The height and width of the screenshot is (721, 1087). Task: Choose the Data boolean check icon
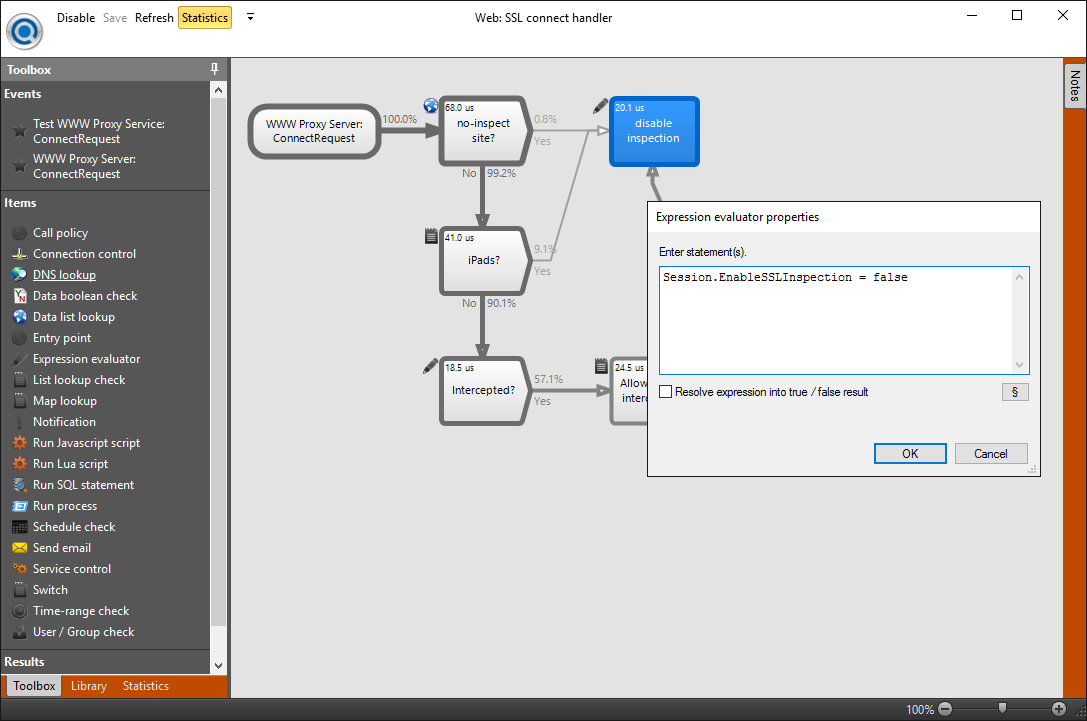pyautogui.click(x=19, y=296)
